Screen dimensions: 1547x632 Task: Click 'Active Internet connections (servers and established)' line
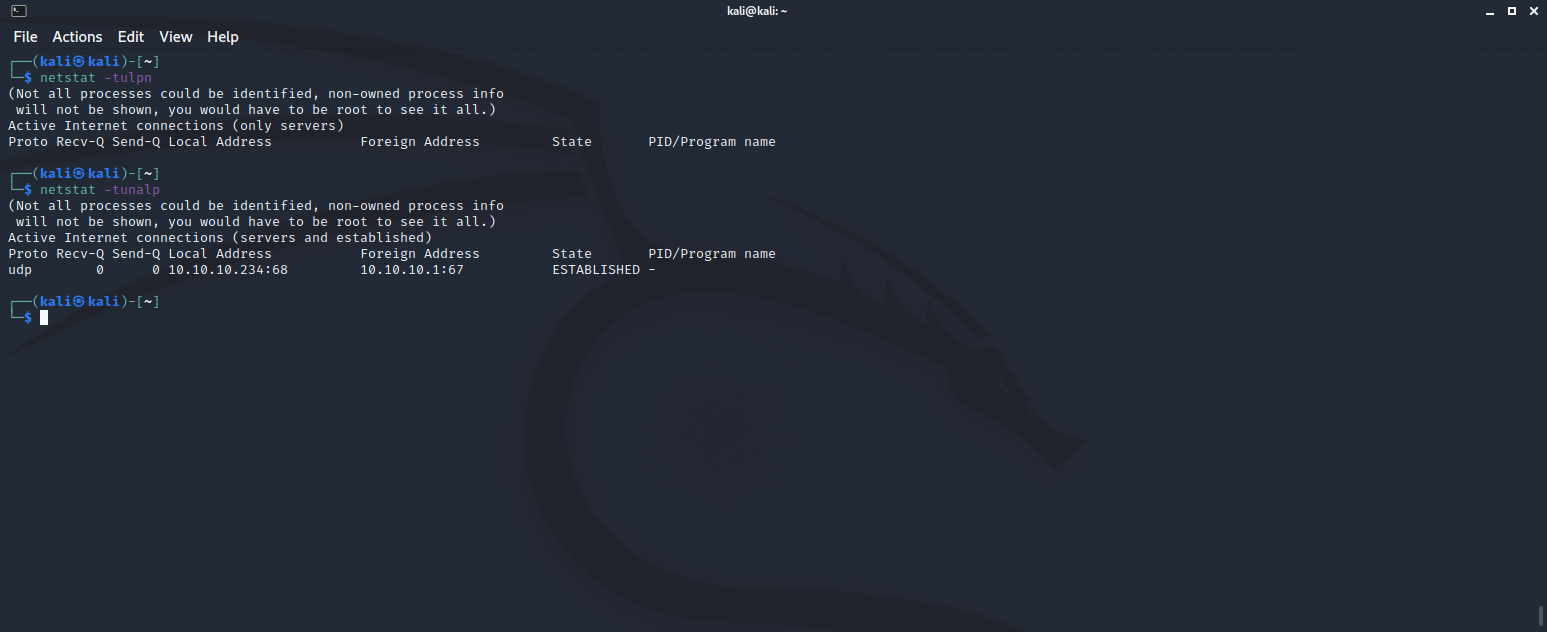(220, 238)
